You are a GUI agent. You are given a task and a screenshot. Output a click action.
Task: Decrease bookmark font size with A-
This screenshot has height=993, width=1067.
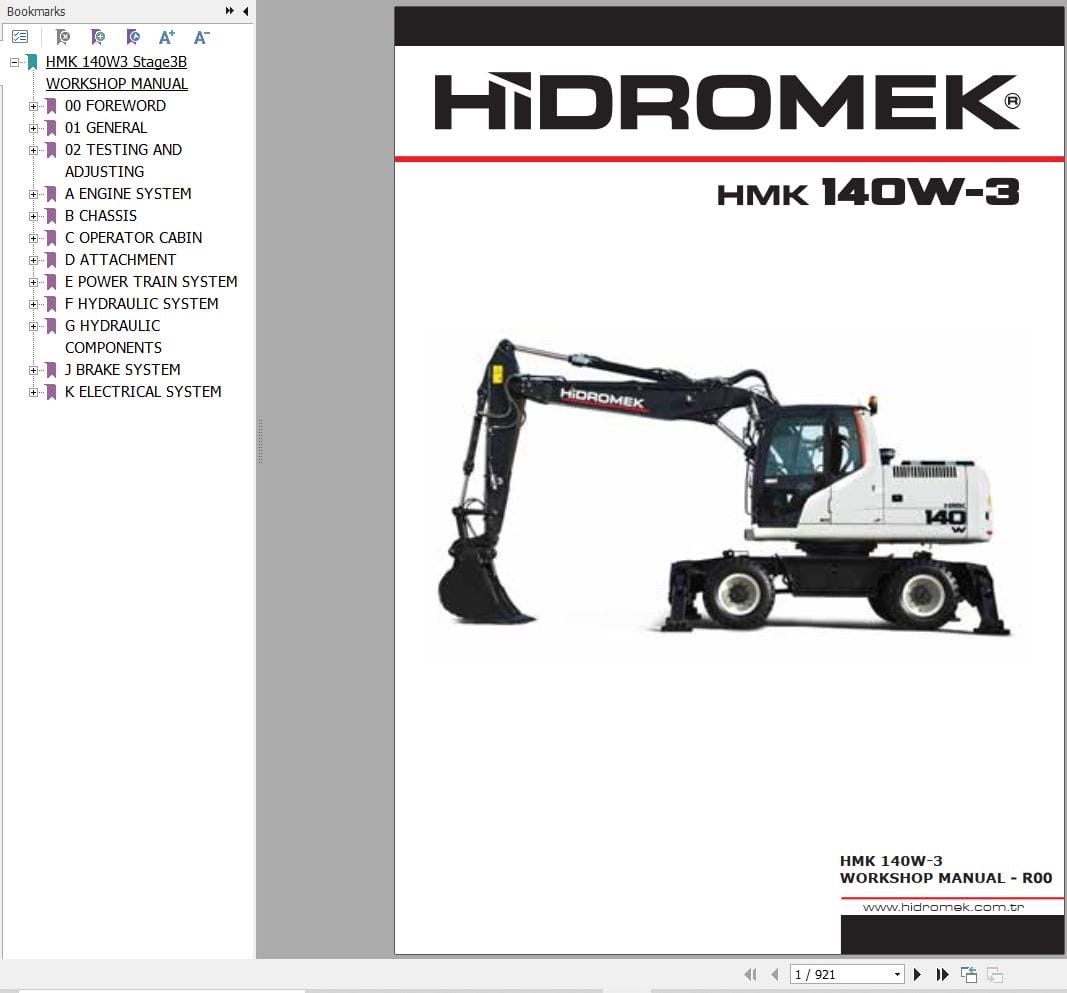201,37
